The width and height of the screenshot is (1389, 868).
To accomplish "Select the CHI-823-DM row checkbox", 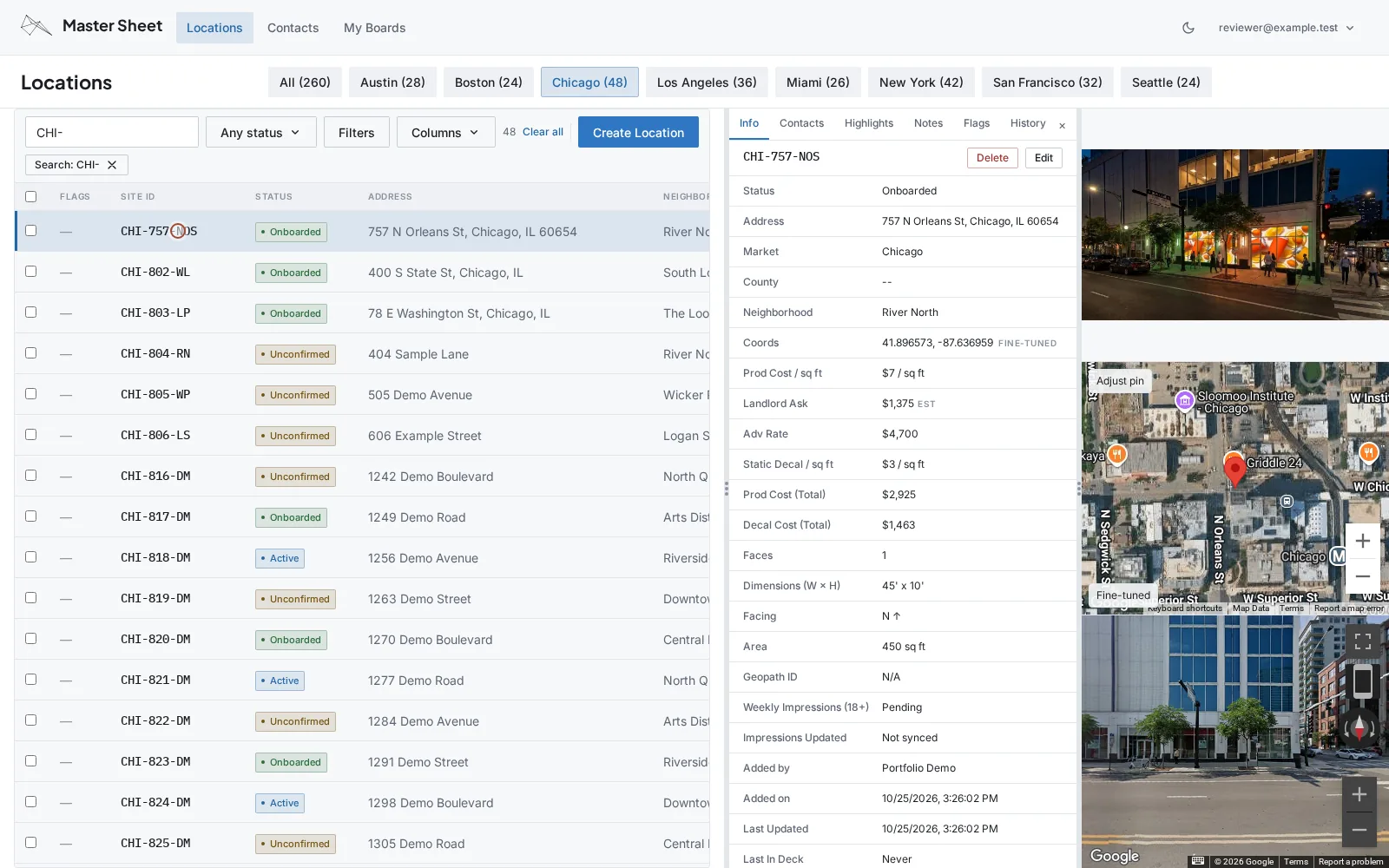I will [x=31, y=761].
